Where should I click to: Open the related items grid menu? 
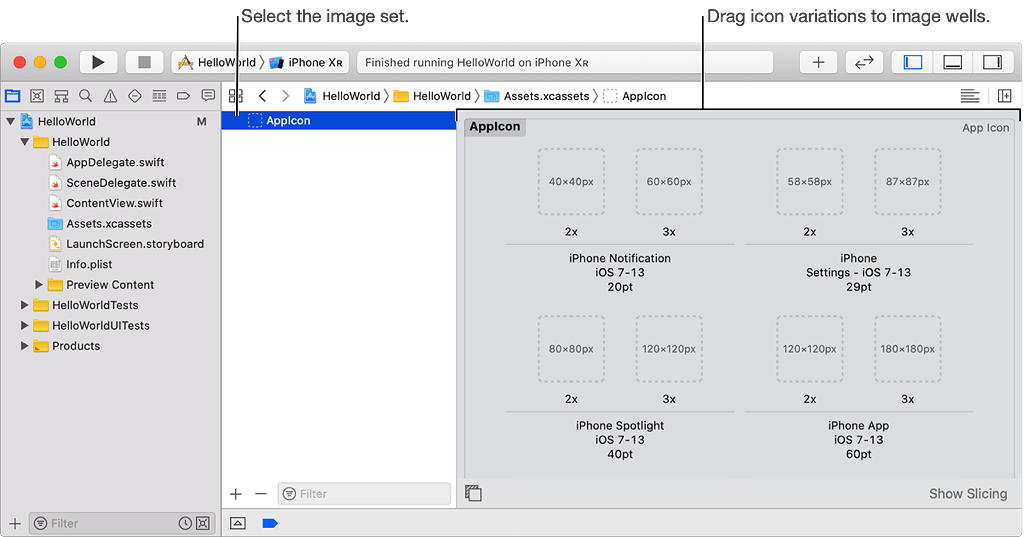(x=236, y=96)
